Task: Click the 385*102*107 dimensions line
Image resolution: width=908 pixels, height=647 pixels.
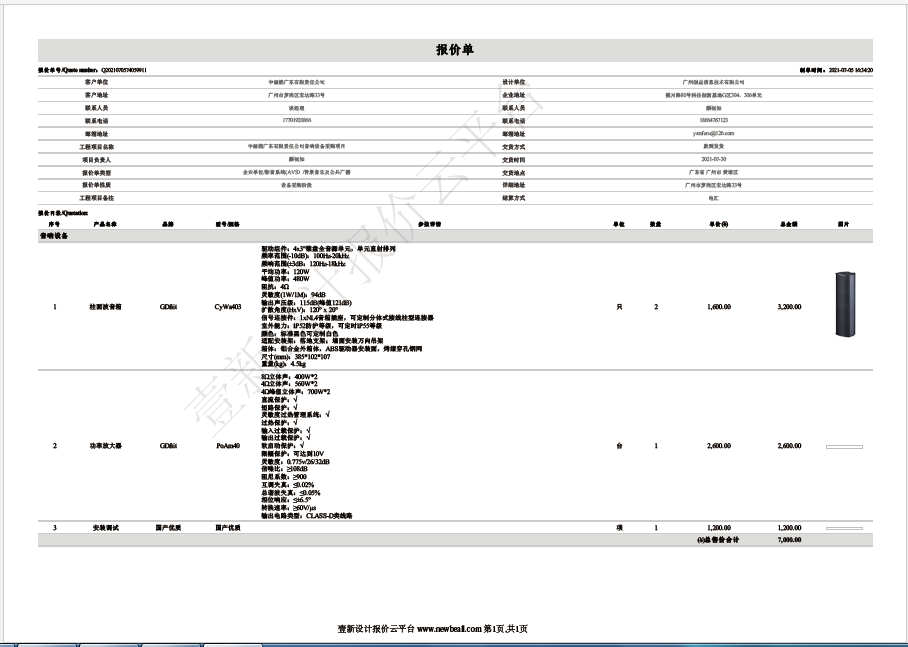Action: 295,357
